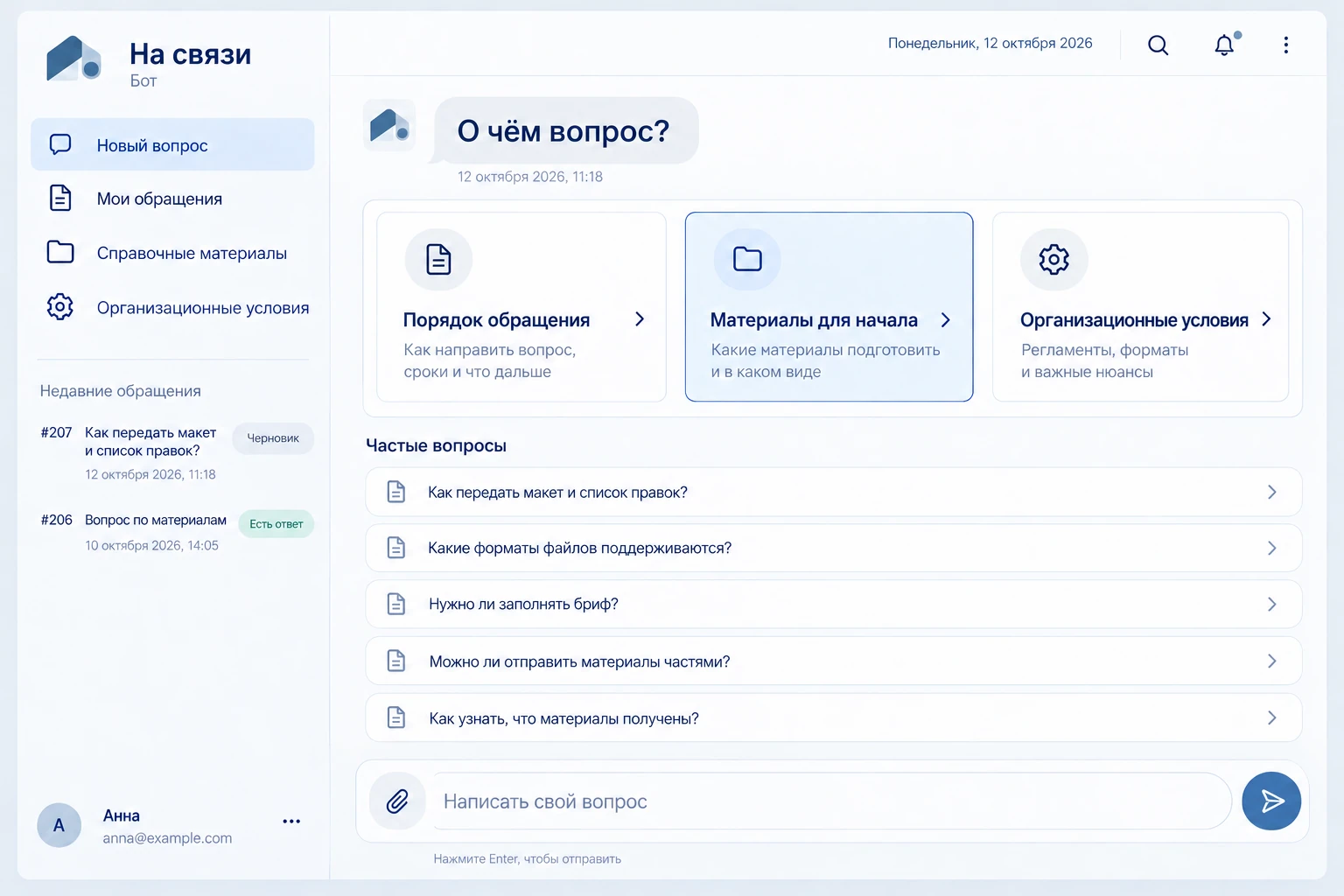Click the Есть ответ status badge
Screen dimensions: 1344x896
pyautogui.click(x=276, y=524)
